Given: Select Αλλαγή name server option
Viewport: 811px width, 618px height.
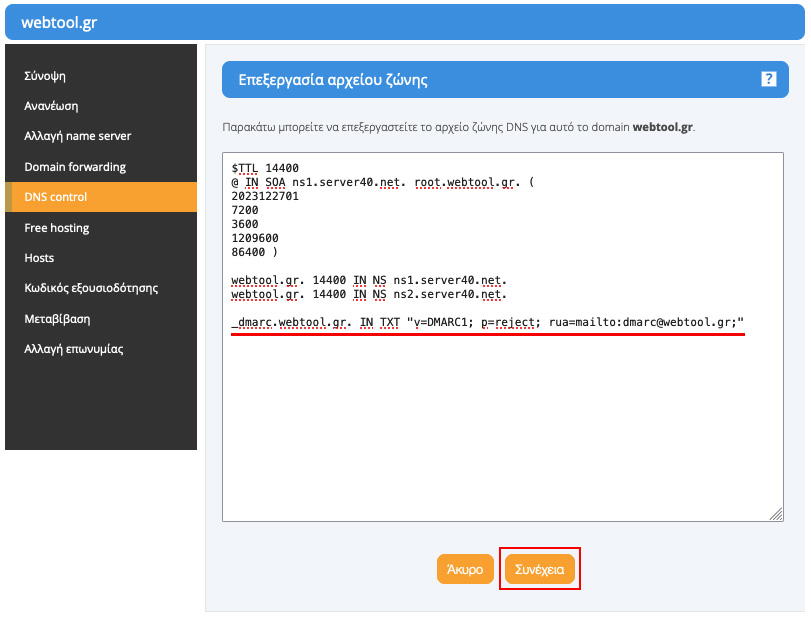Looking at the screenshot, I should (x=78, y=136).
